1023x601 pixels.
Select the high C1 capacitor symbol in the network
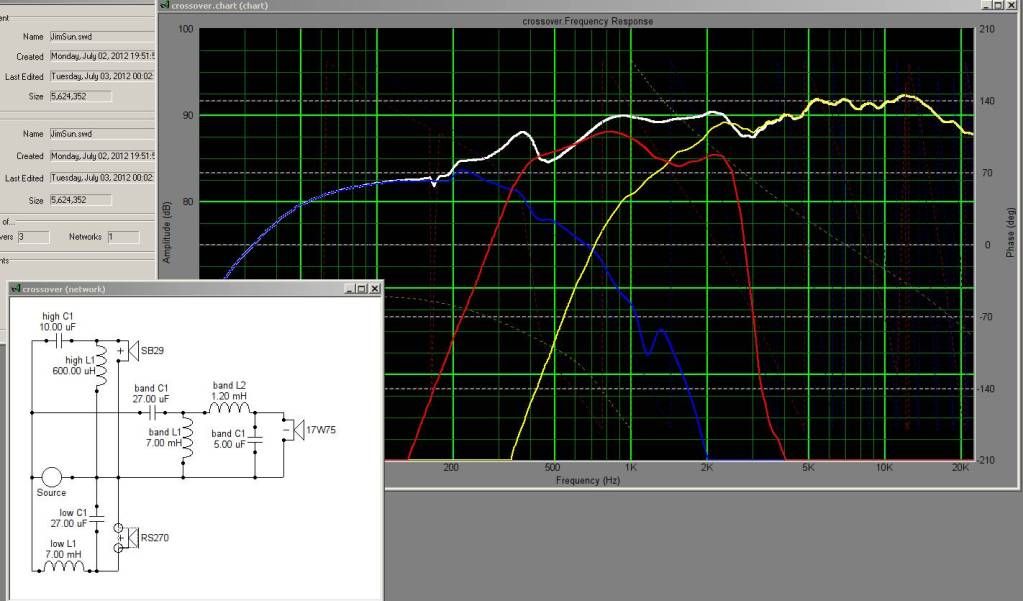[58, 341]
